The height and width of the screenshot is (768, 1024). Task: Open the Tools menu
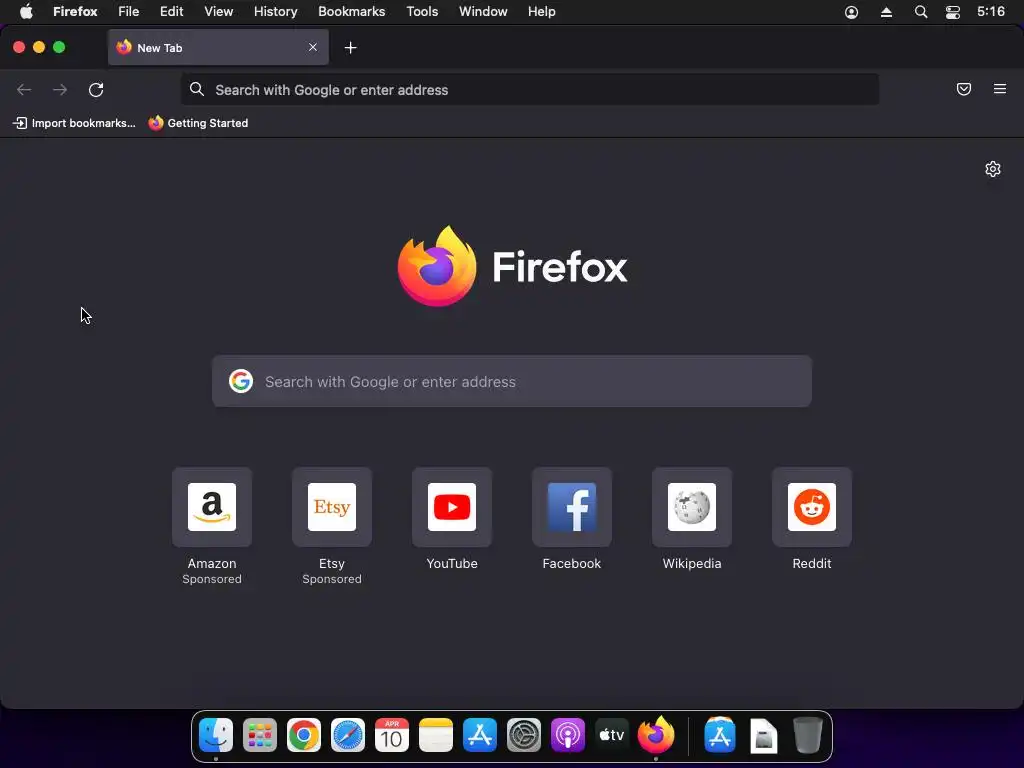tap(422, 12)
